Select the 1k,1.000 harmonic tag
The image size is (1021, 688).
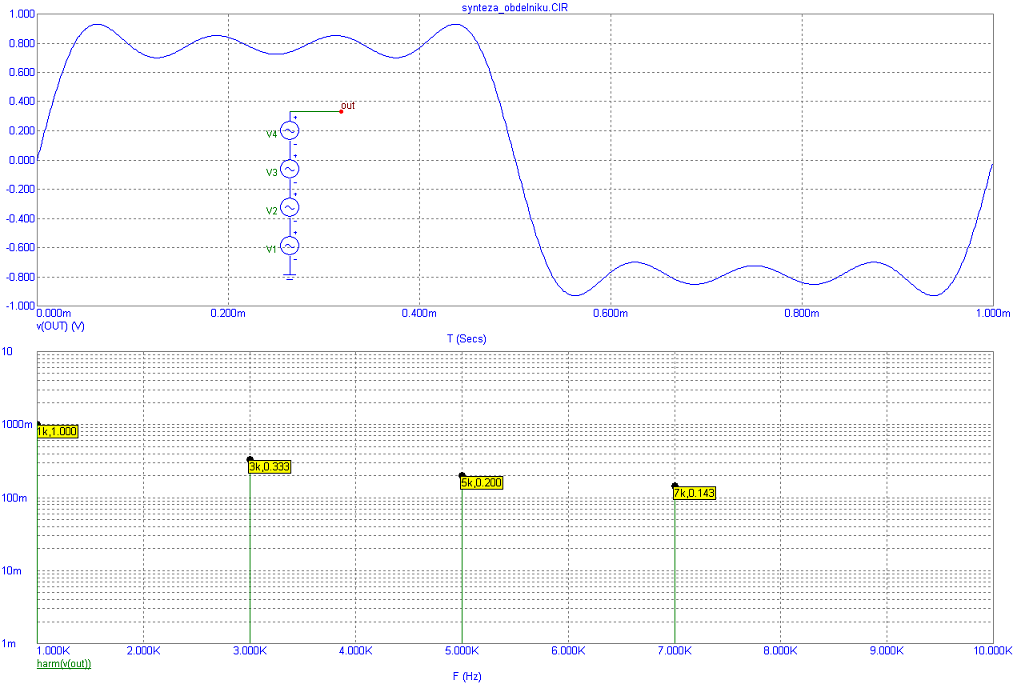(x=57, y=432)
